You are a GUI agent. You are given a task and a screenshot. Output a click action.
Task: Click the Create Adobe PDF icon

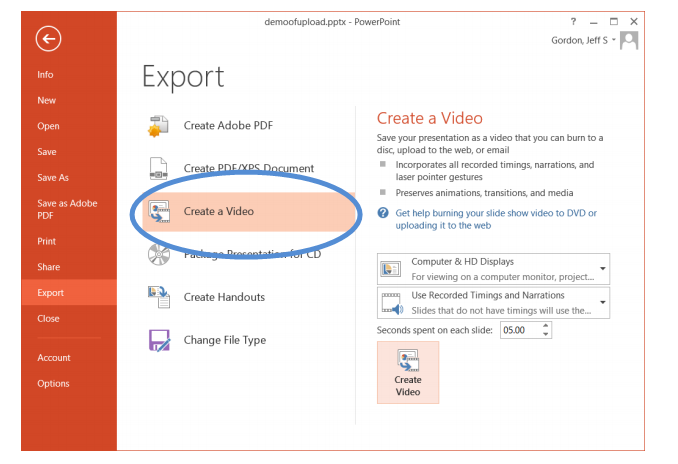coord(158,126)
